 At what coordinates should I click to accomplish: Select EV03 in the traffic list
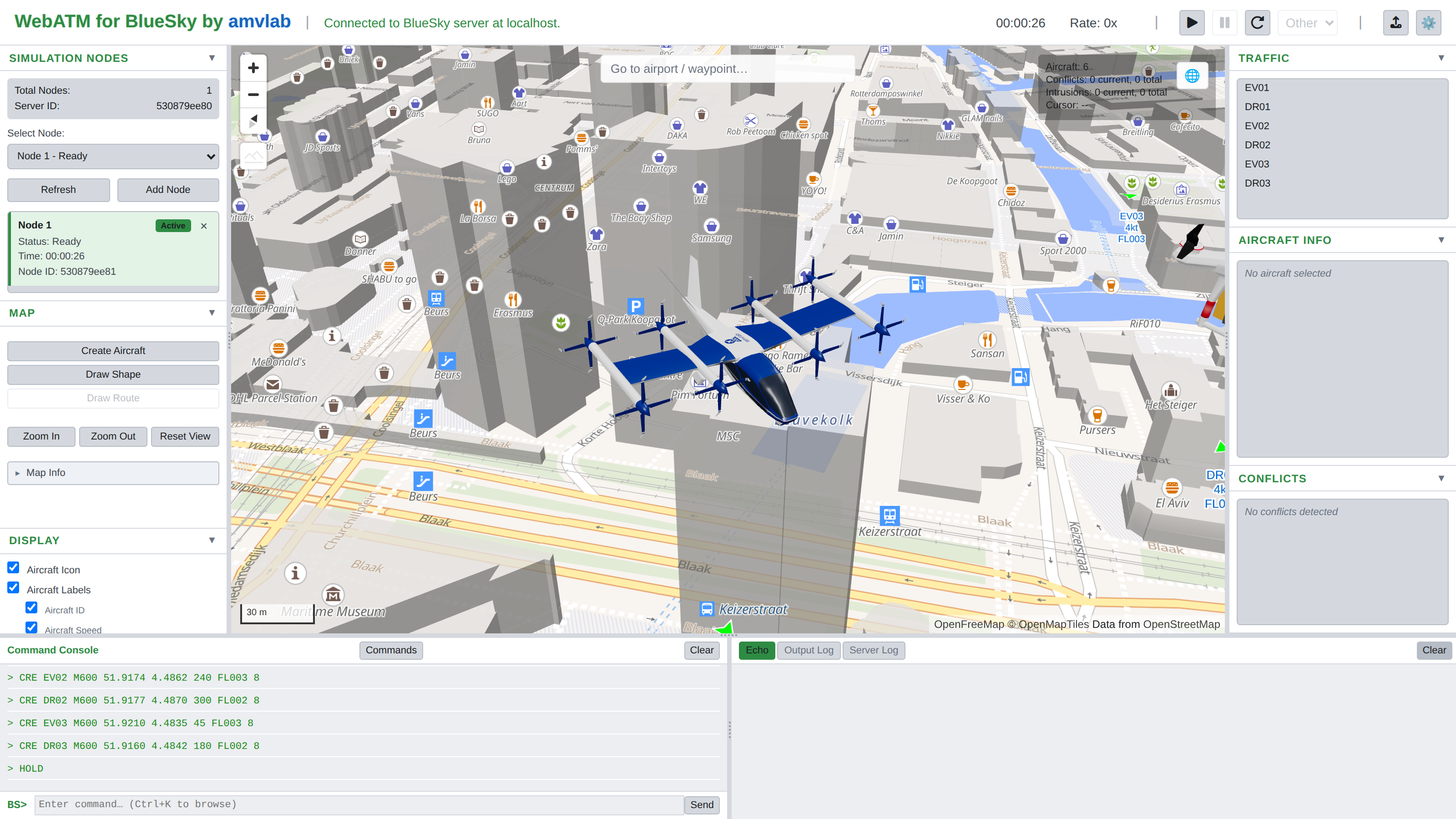pyautogui.click(x=1342, y=164)
